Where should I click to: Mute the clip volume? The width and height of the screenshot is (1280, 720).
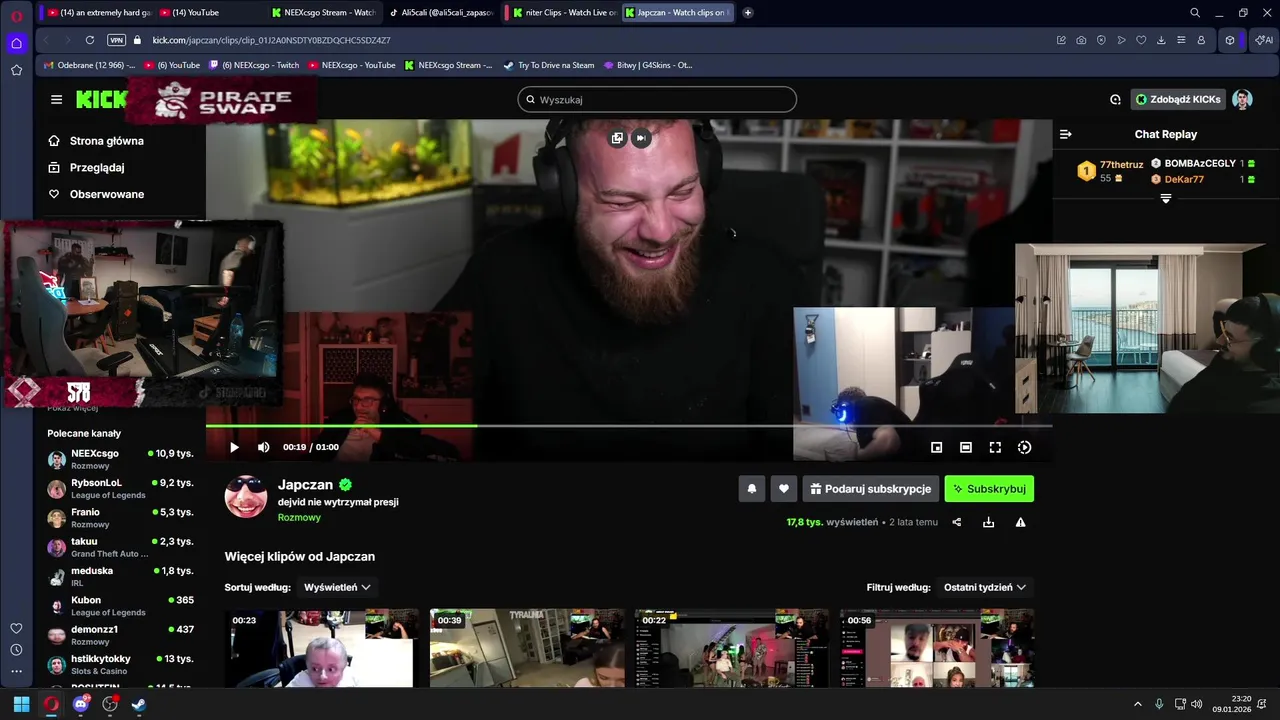tap(263, 447)
